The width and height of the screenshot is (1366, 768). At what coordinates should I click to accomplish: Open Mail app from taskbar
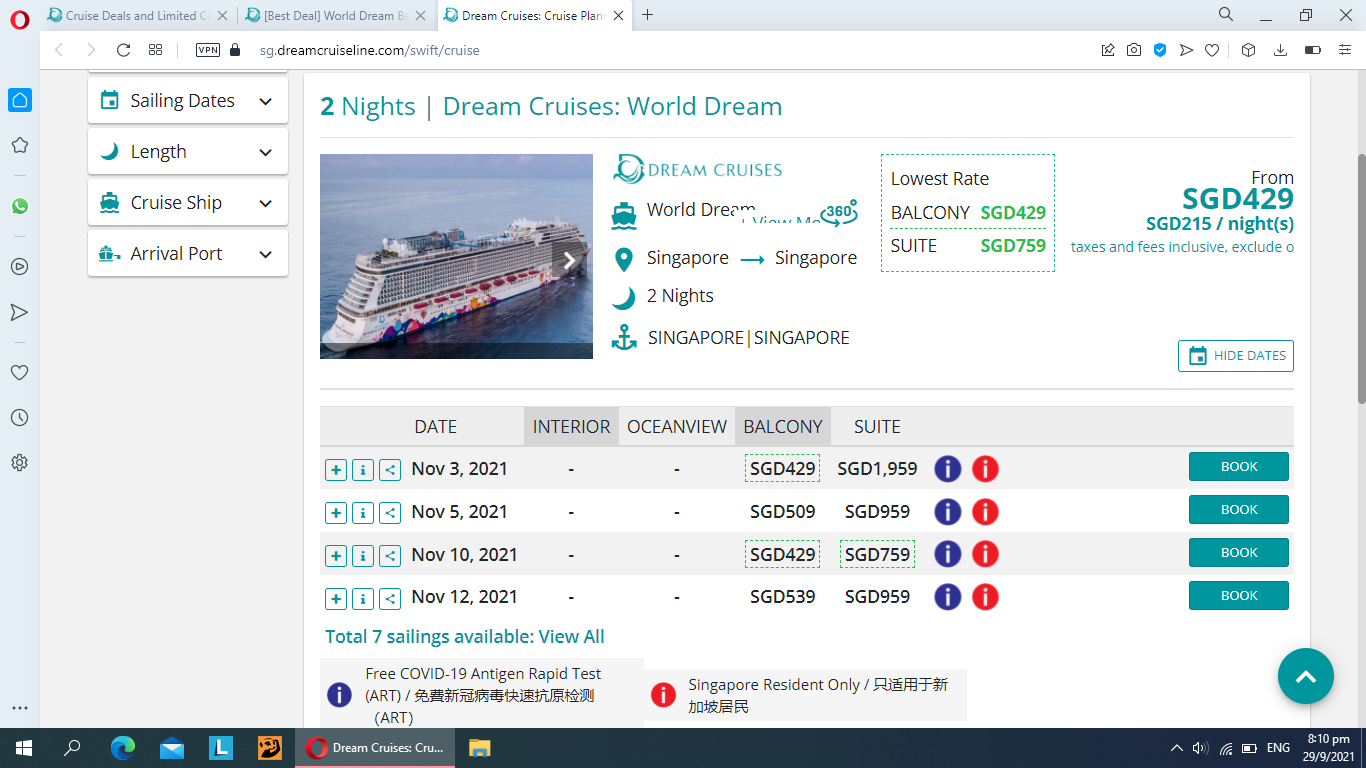172,748
